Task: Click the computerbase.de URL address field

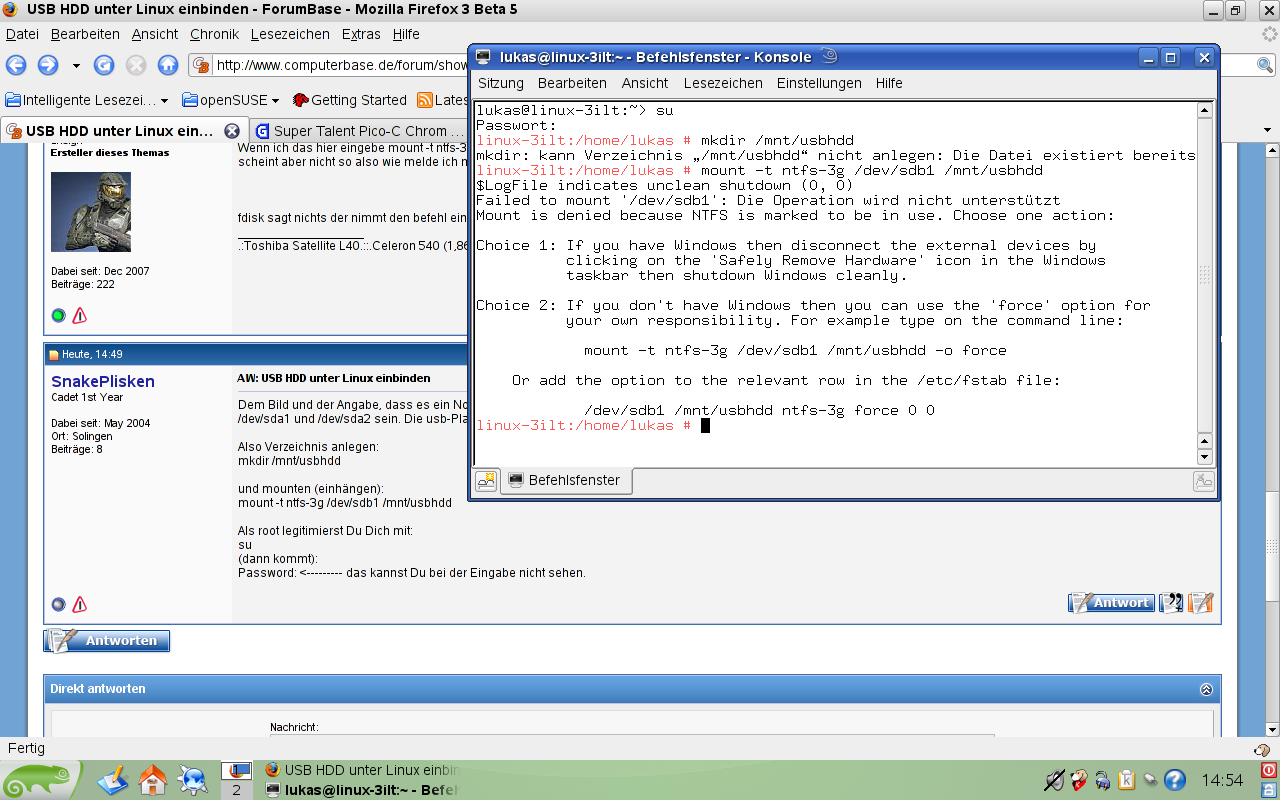Action: tap(340, 66)
